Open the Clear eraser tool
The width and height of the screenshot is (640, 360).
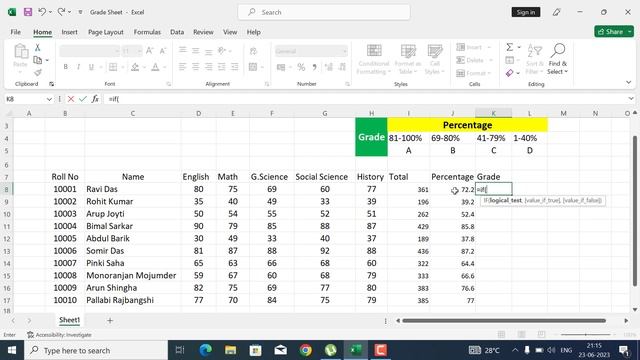(x=509, y=73)
